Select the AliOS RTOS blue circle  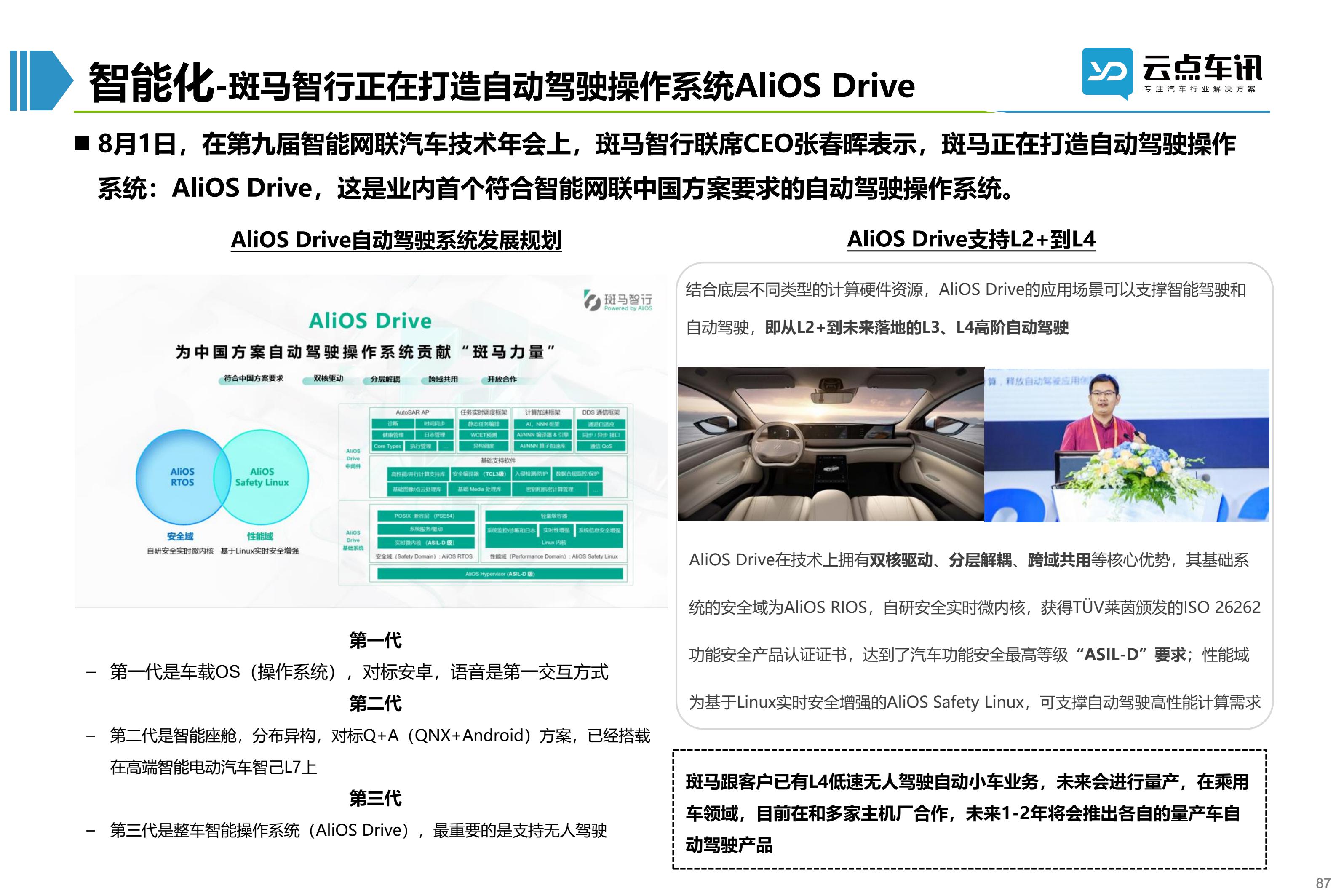[x=182, y=476]
